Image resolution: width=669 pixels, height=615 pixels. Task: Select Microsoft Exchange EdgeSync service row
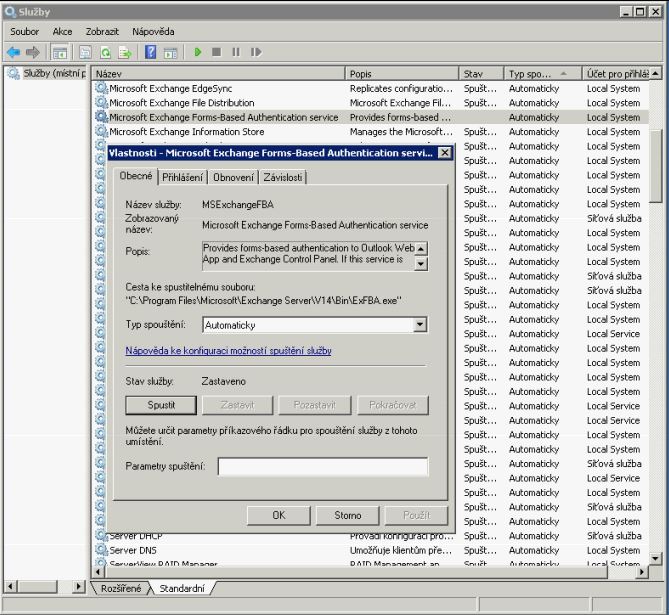point(371,88)
